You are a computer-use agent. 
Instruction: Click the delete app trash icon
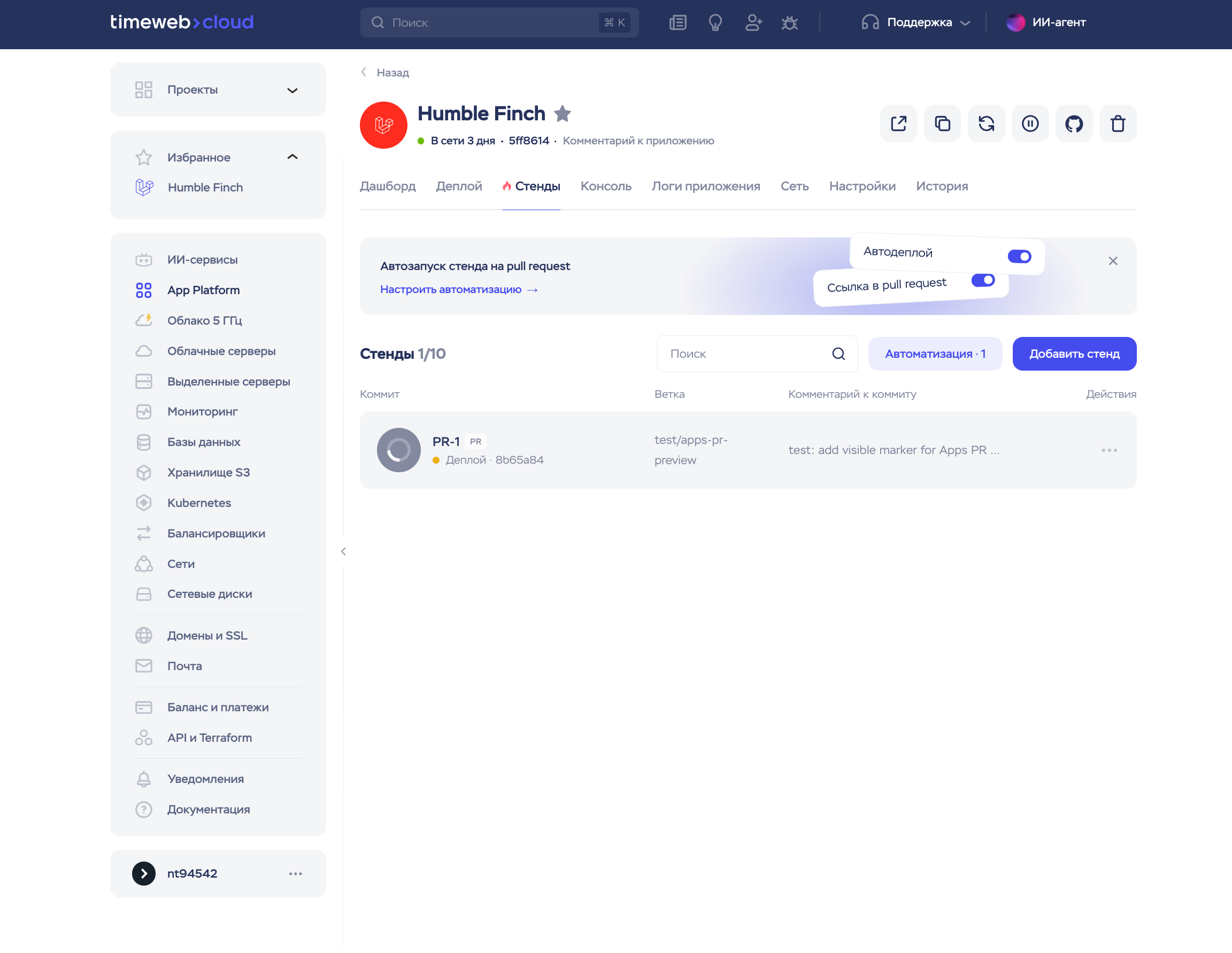(1118, 124)
